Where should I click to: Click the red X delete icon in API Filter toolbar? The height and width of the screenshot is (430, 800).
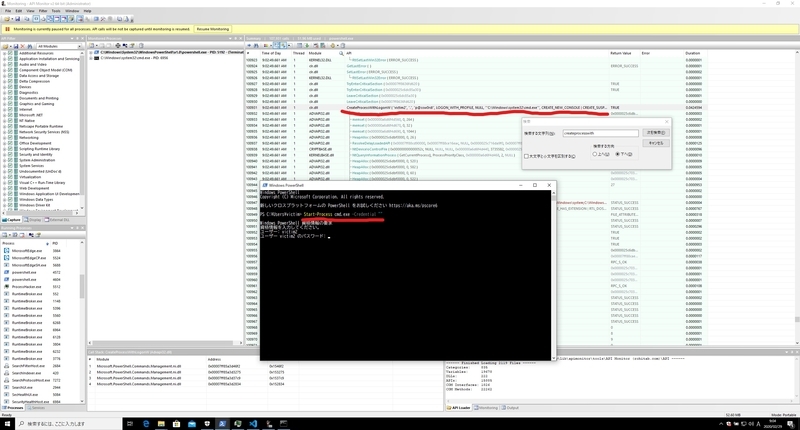coord(22,46)
